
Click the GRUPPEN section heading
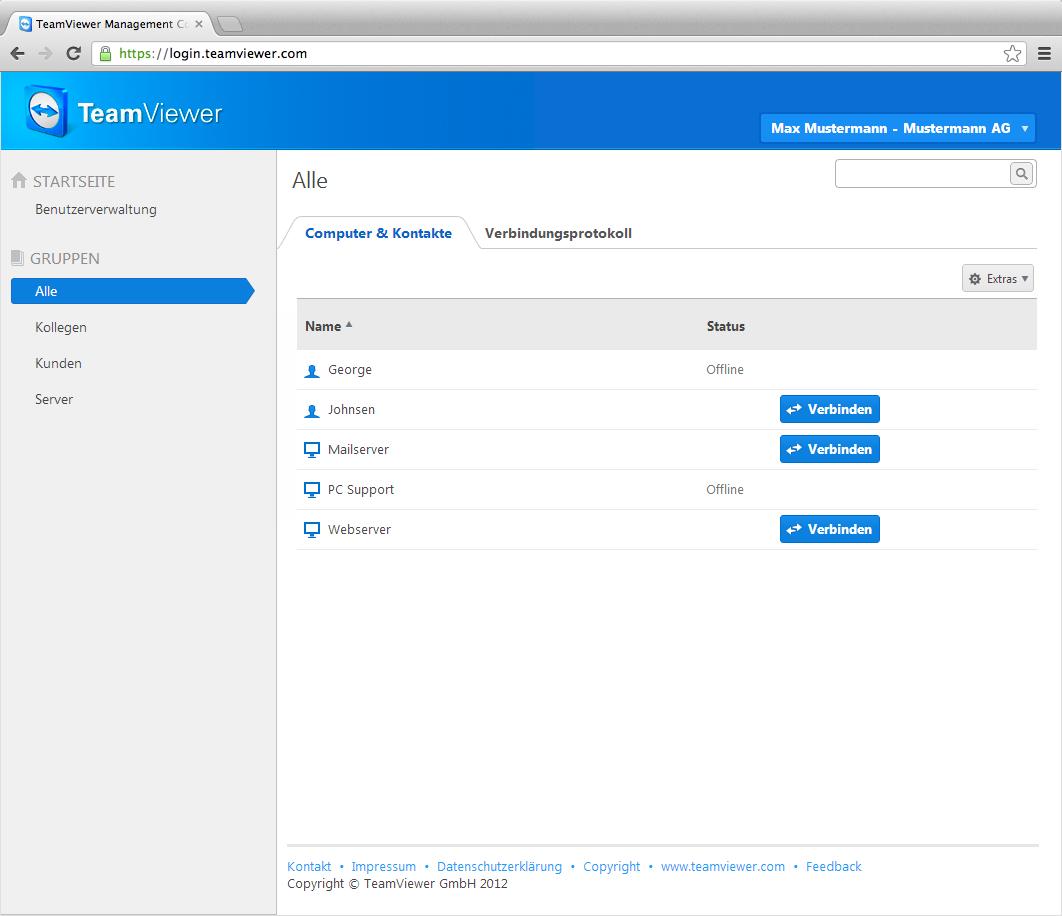click(x=65, y=258)
